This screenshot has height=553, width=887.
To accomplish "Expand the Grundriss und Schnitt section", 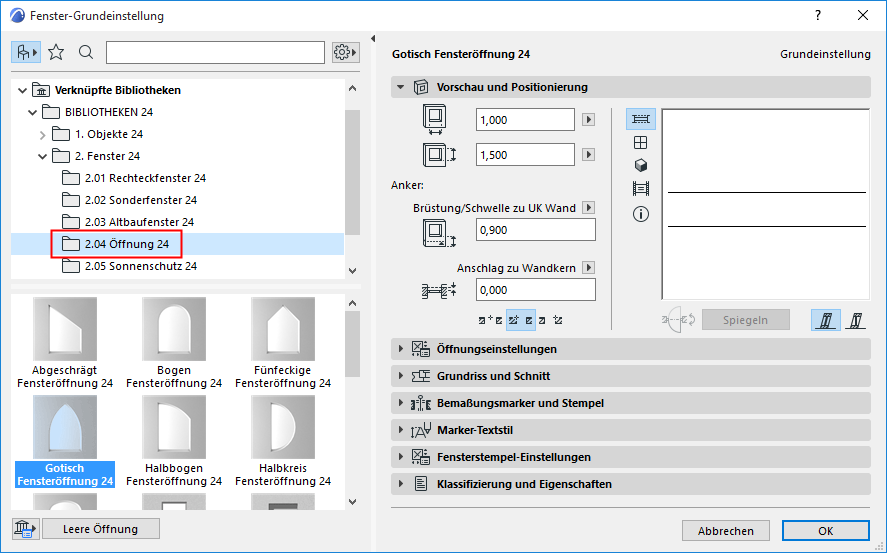I will pyautogui.click(x=493, y=376).
